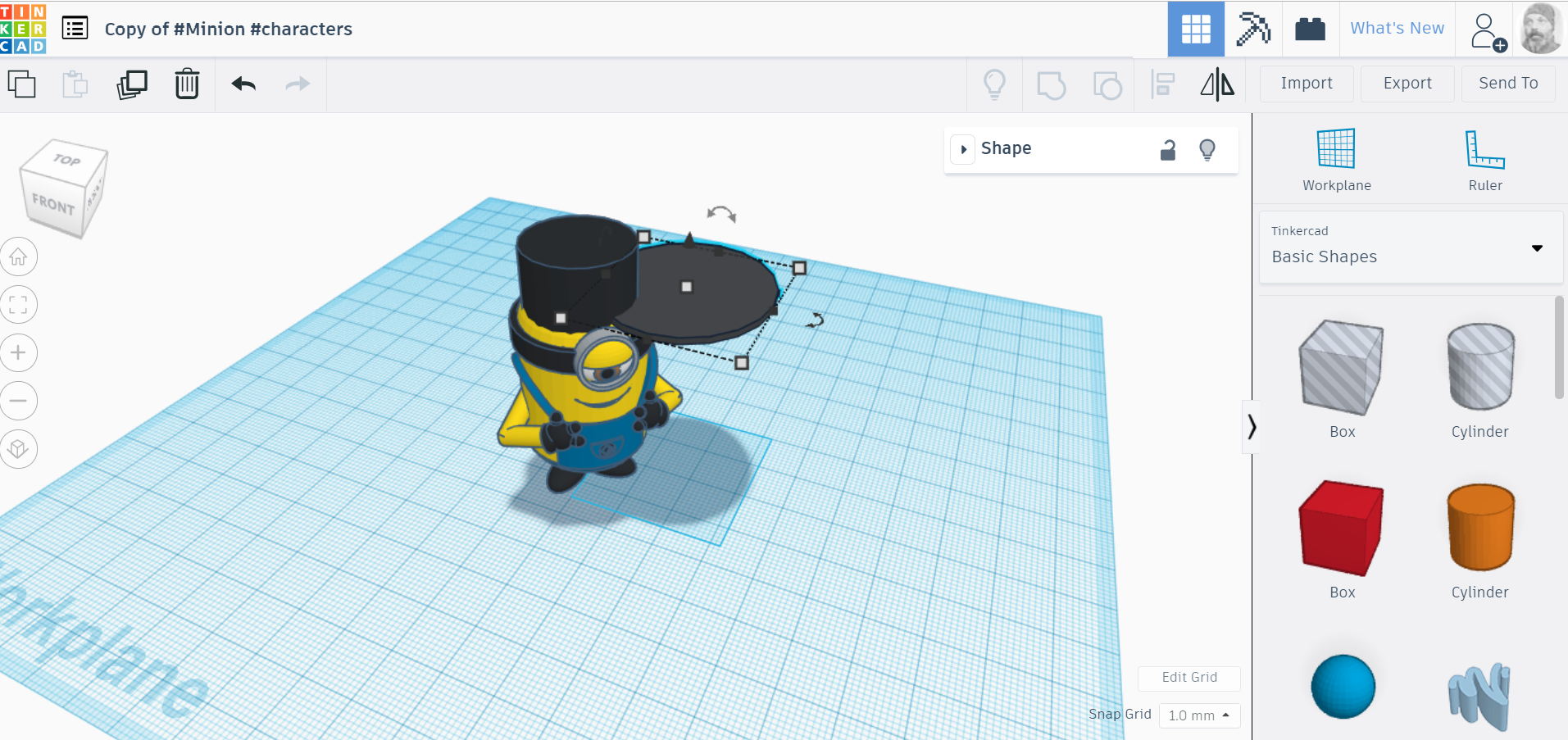Click the Send To button
The image size is (1568, 740).
1508,83
